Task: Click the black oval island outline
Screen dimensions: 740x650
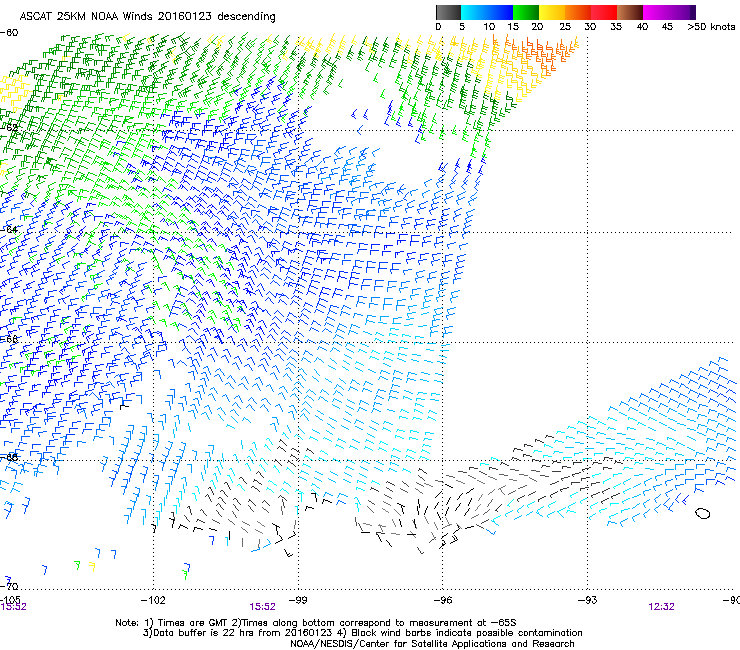Action: pyautogui.click(x=703, y=513)
